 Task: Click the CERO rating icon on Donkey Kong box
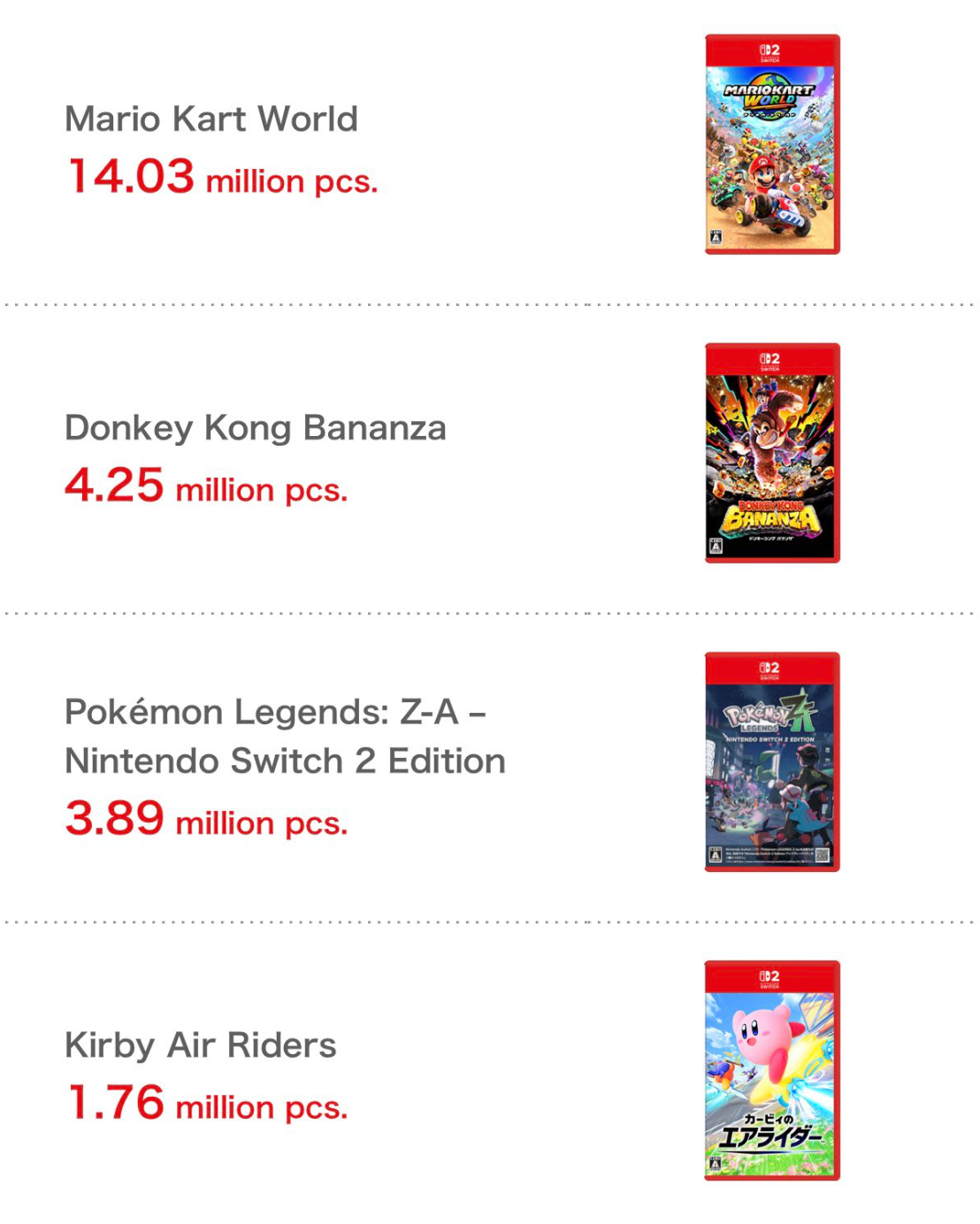(716, 547)
